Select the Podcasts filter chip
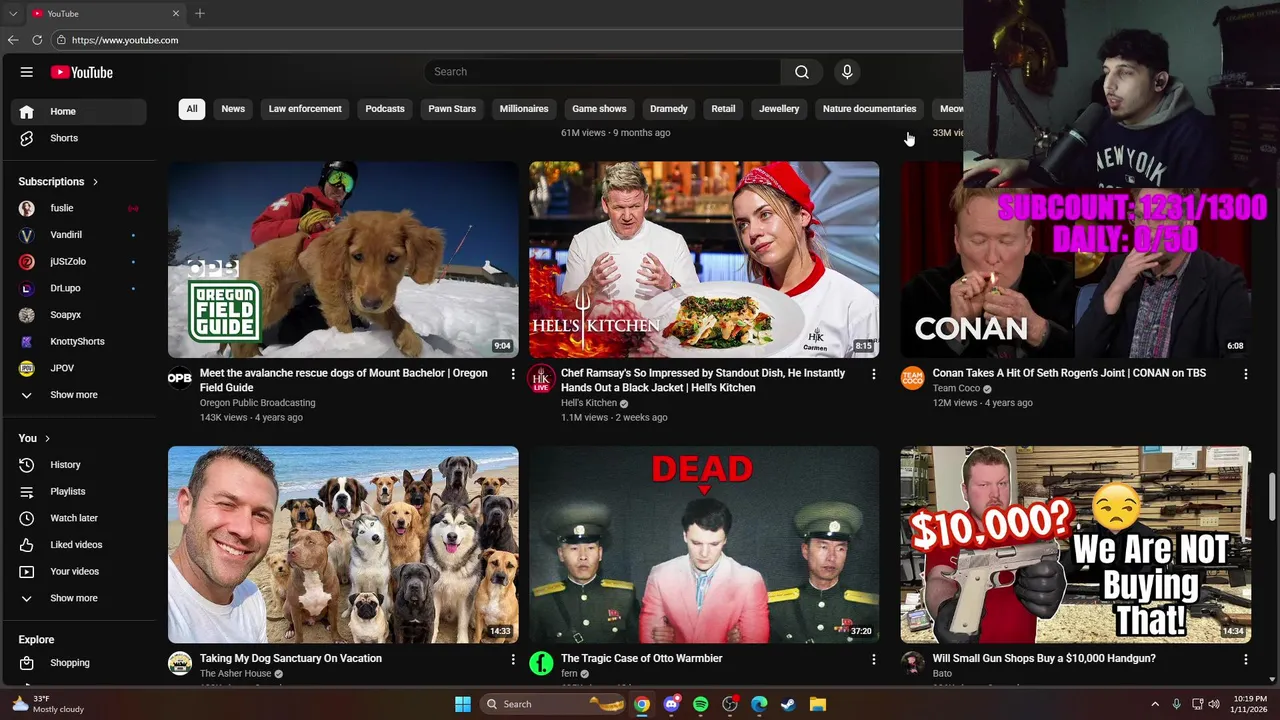 pos(385,109)
